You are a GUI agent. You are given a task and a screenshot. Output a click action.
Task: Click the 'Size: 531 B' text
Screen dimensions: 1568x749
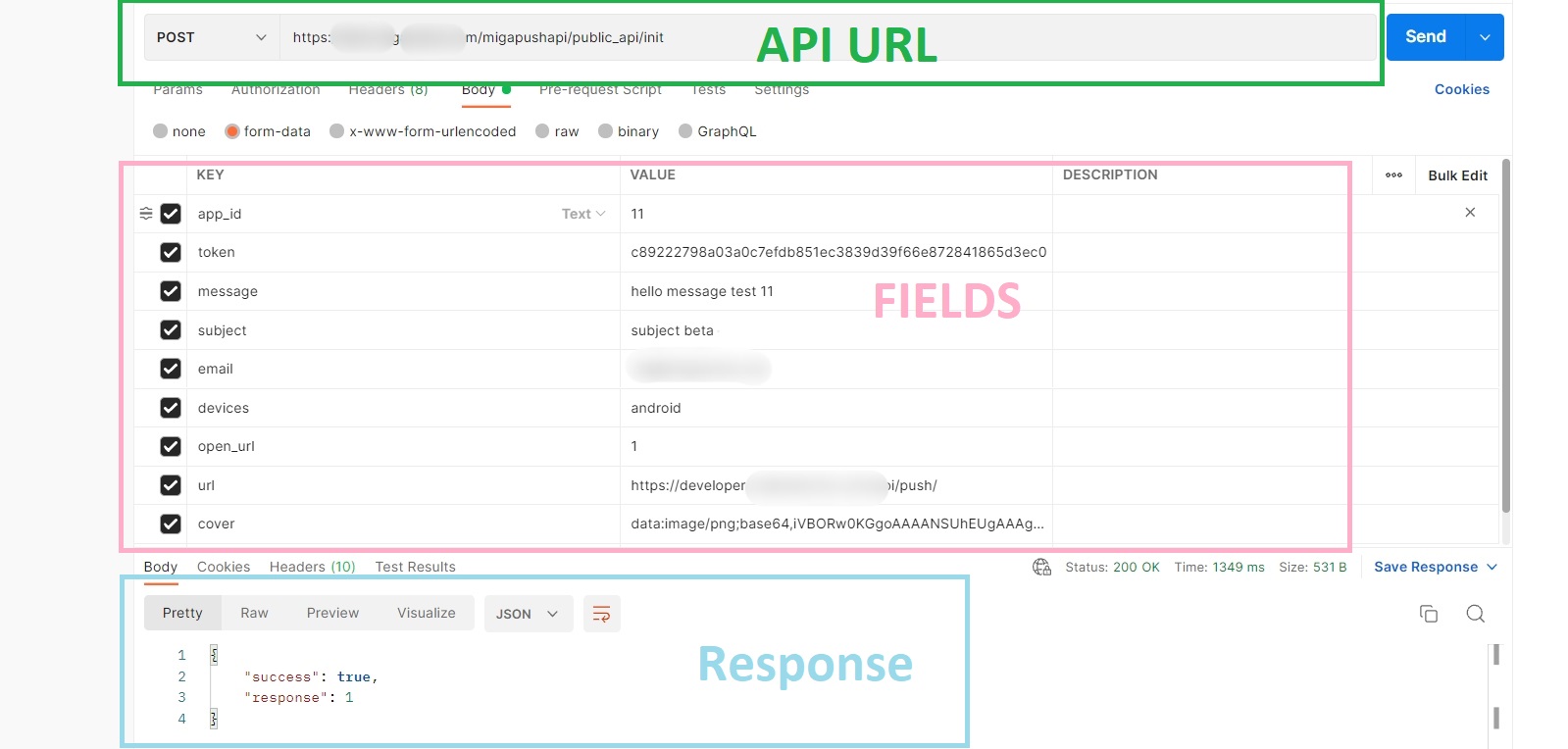coord(1312,567)
